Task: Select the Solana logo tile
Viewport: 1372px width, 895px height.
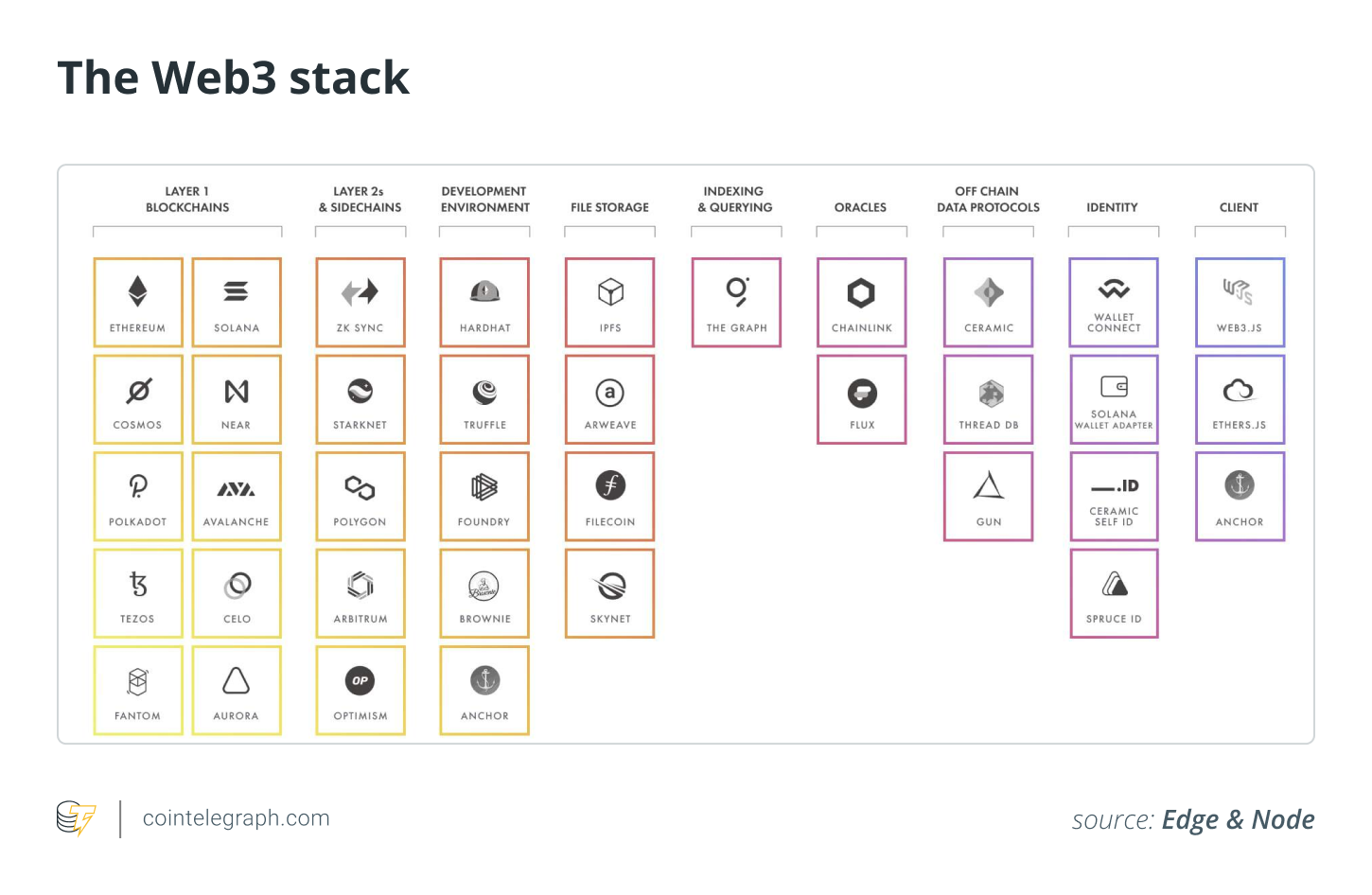Action: 237,302
